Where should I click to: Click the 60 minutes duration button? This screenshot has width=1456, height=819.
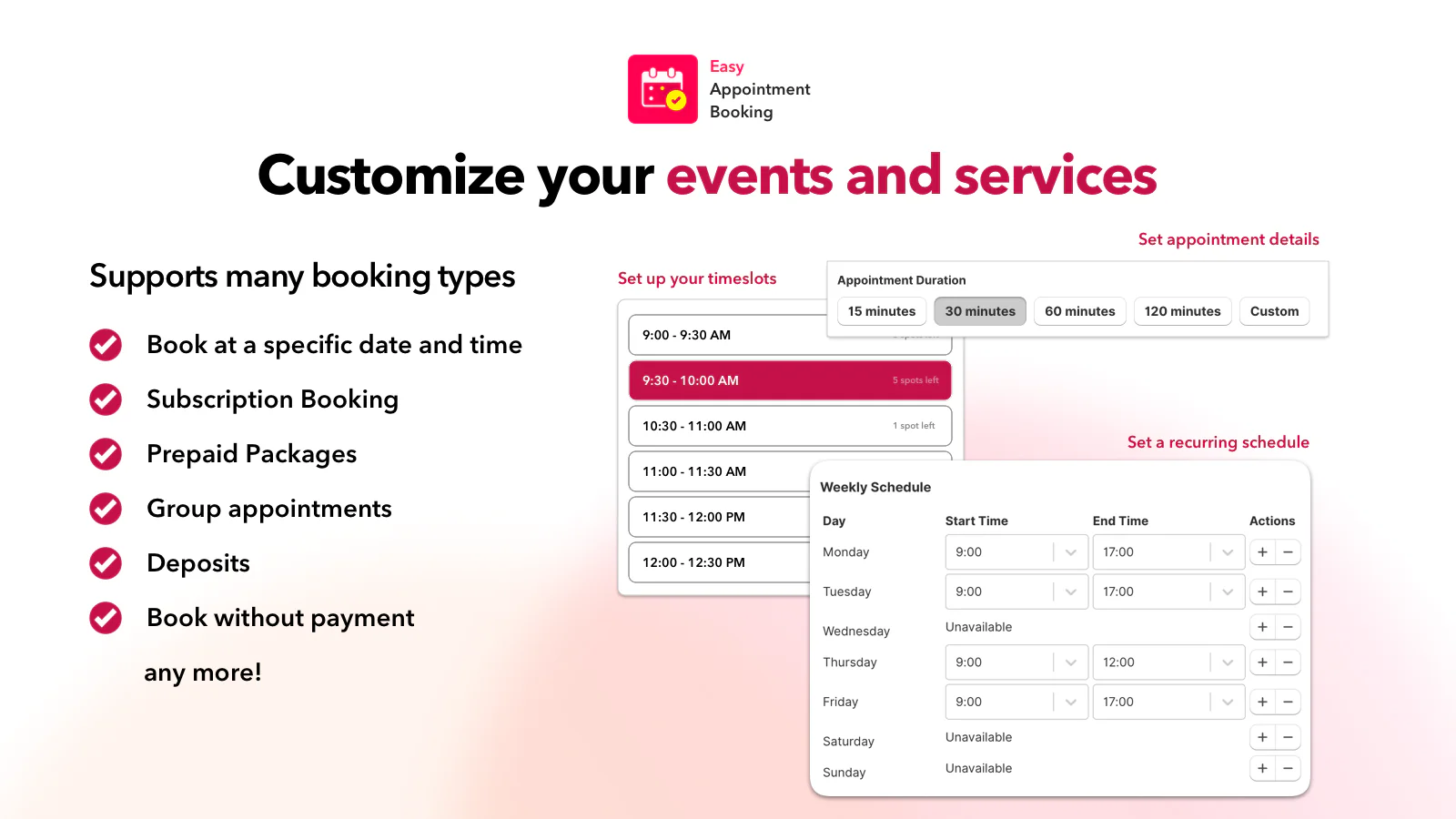pyautogui.click(x=1080, y=310)
